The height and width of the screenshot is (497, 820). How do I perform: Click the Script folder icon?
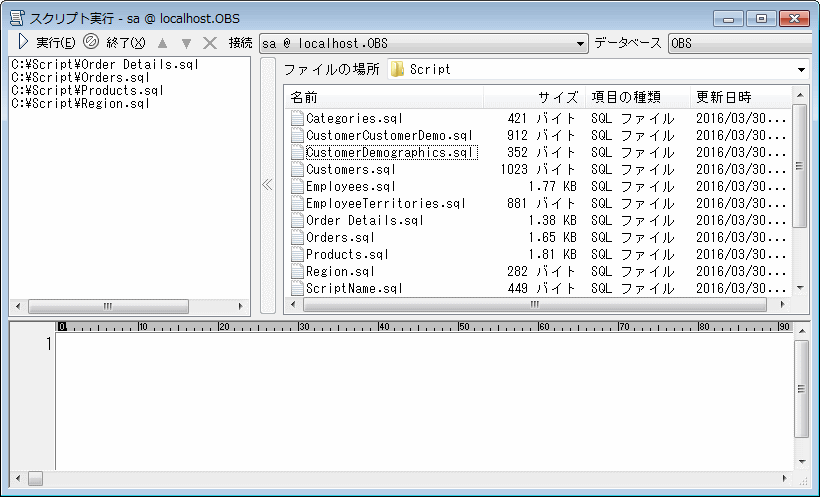[x=397, y=70]
